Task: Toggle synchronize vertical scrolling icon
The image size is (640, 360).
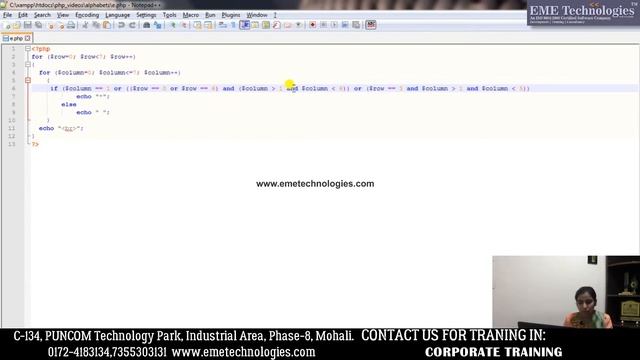Action: click(x=197, y=25)
